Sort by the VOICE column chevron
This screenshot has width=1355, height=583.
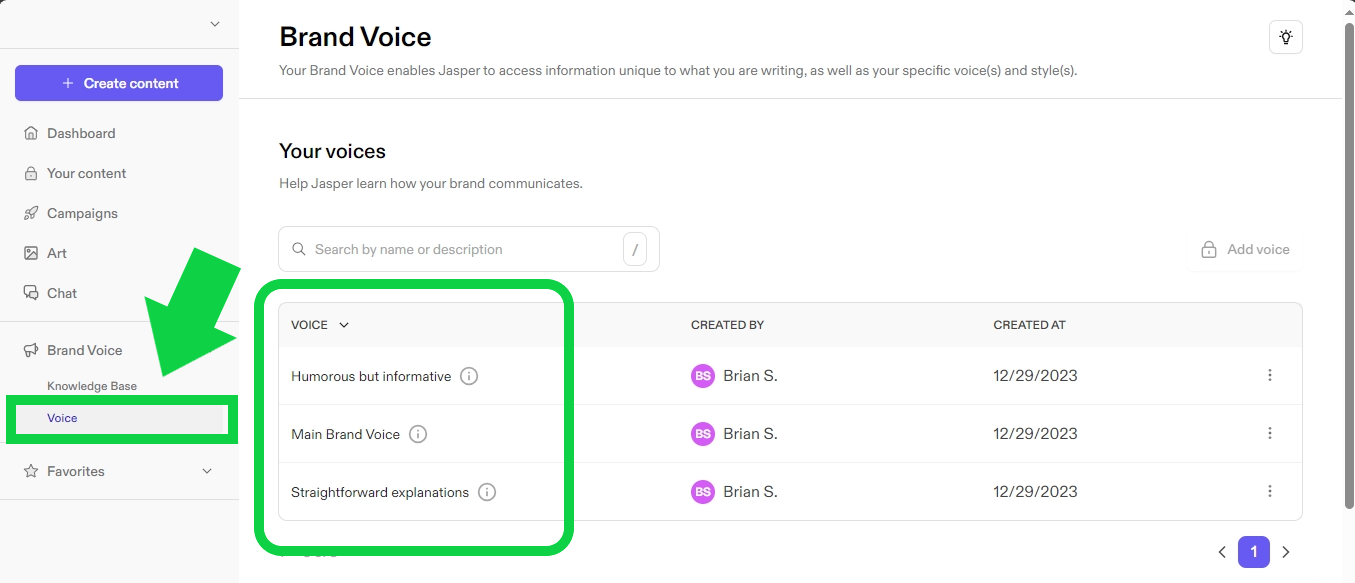(x=344, y=325)
